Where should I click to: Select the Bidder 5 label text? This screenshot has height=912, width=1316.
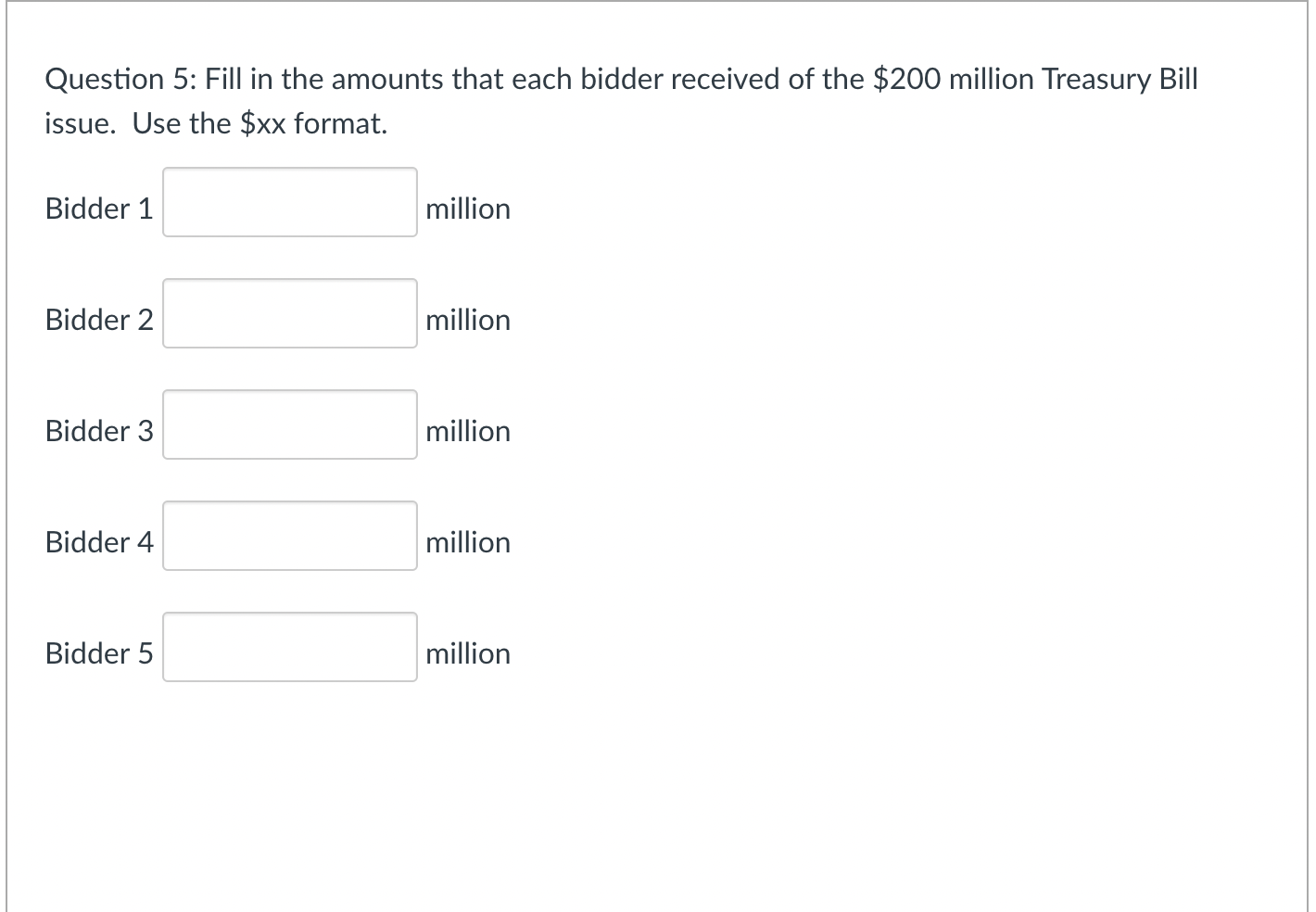[98, 653]
